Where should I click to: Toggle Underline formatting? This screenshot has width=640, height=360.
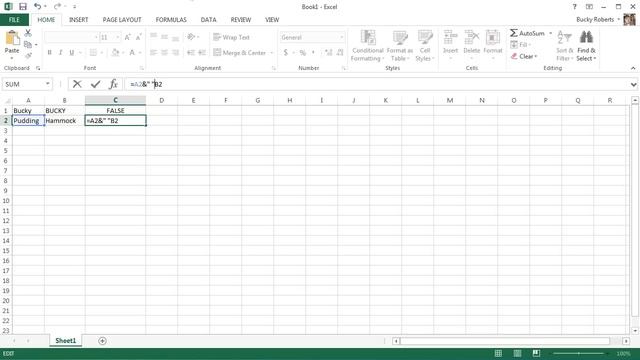(72, 53)
